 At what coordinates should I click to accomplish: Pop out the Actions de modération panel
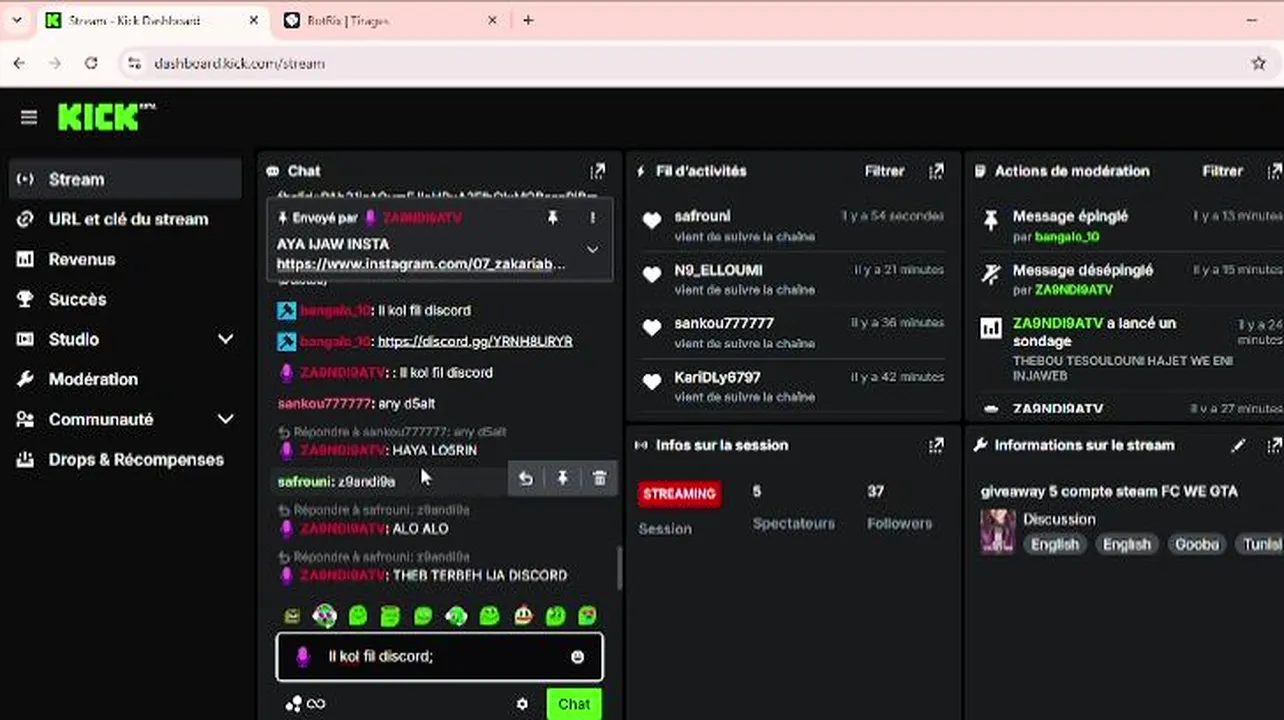coord(1274,171)
